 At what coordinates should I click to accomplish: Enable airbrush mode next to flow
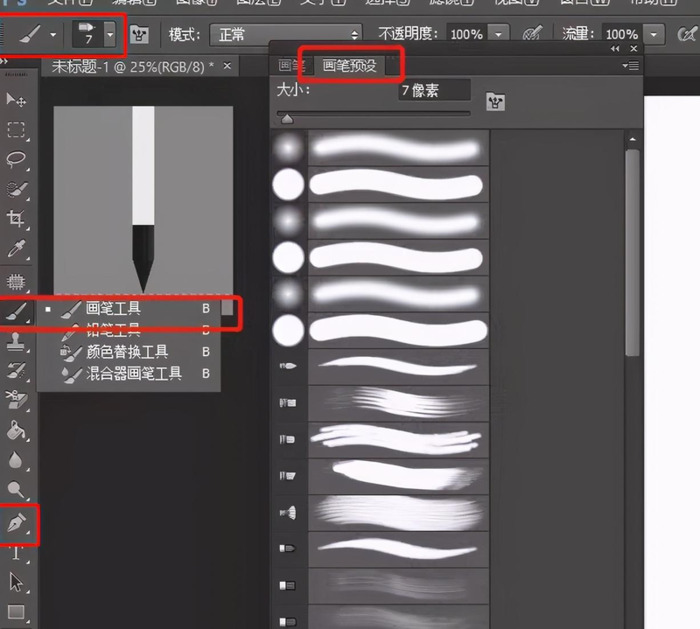click(x=687, y=35)
